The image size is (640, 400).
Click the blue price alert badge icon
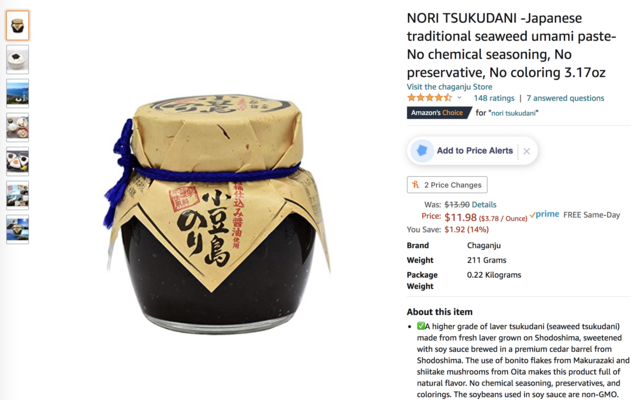coord(422,151)
